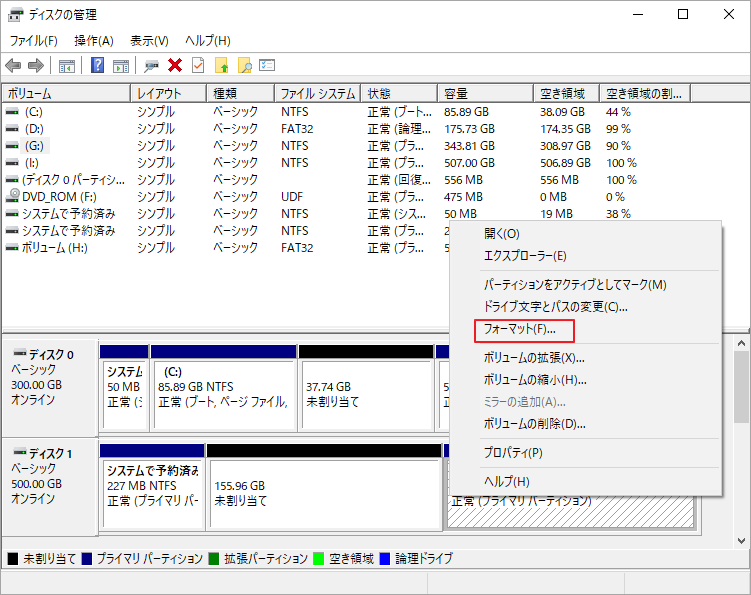Click the ディスク 0 disk icon

pyautogui.click(x=20, y=354)
